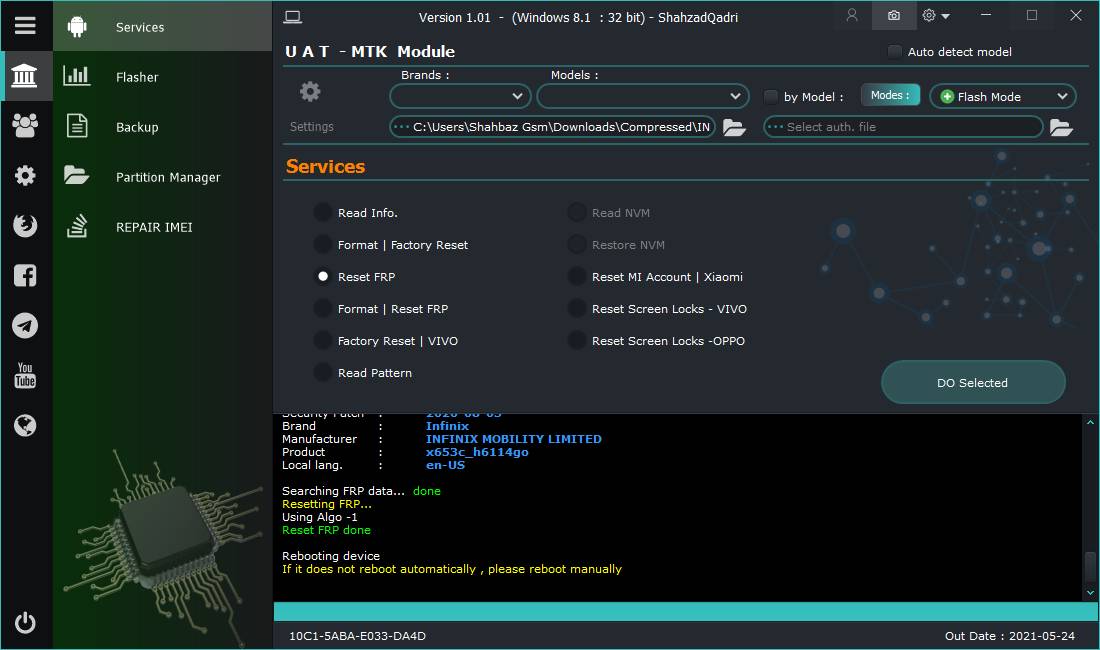Click log scrollbar up arrow

[x=1090, y=422]
